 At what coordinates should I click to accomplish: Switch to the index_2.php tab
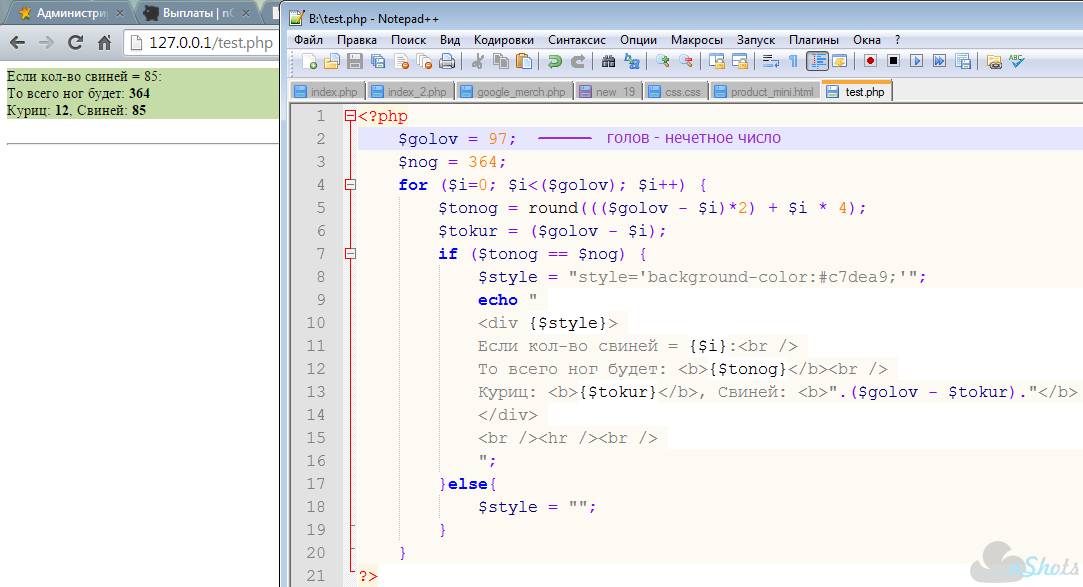(410, 92)
